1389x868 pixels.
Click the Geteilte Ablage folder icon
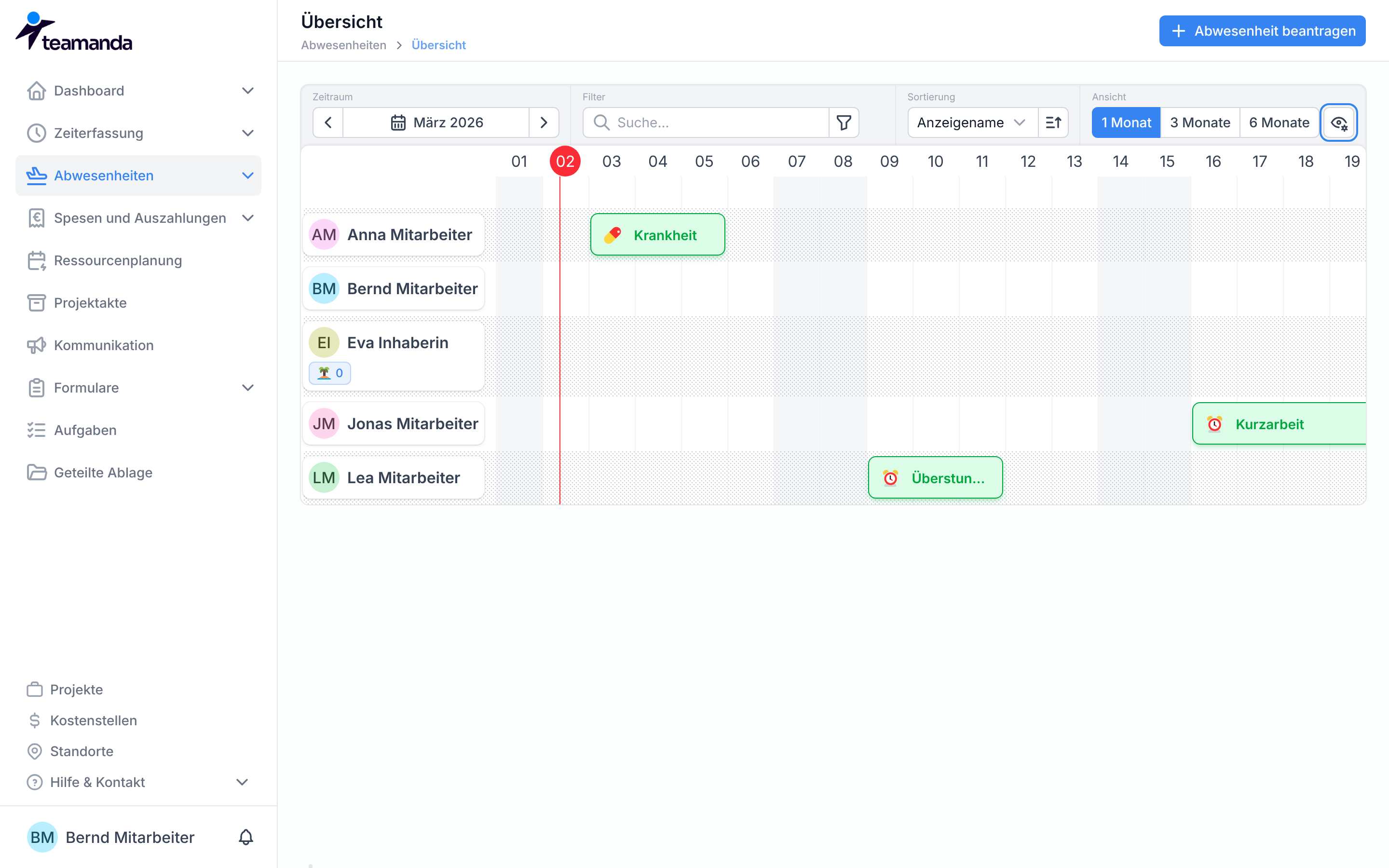36,473
